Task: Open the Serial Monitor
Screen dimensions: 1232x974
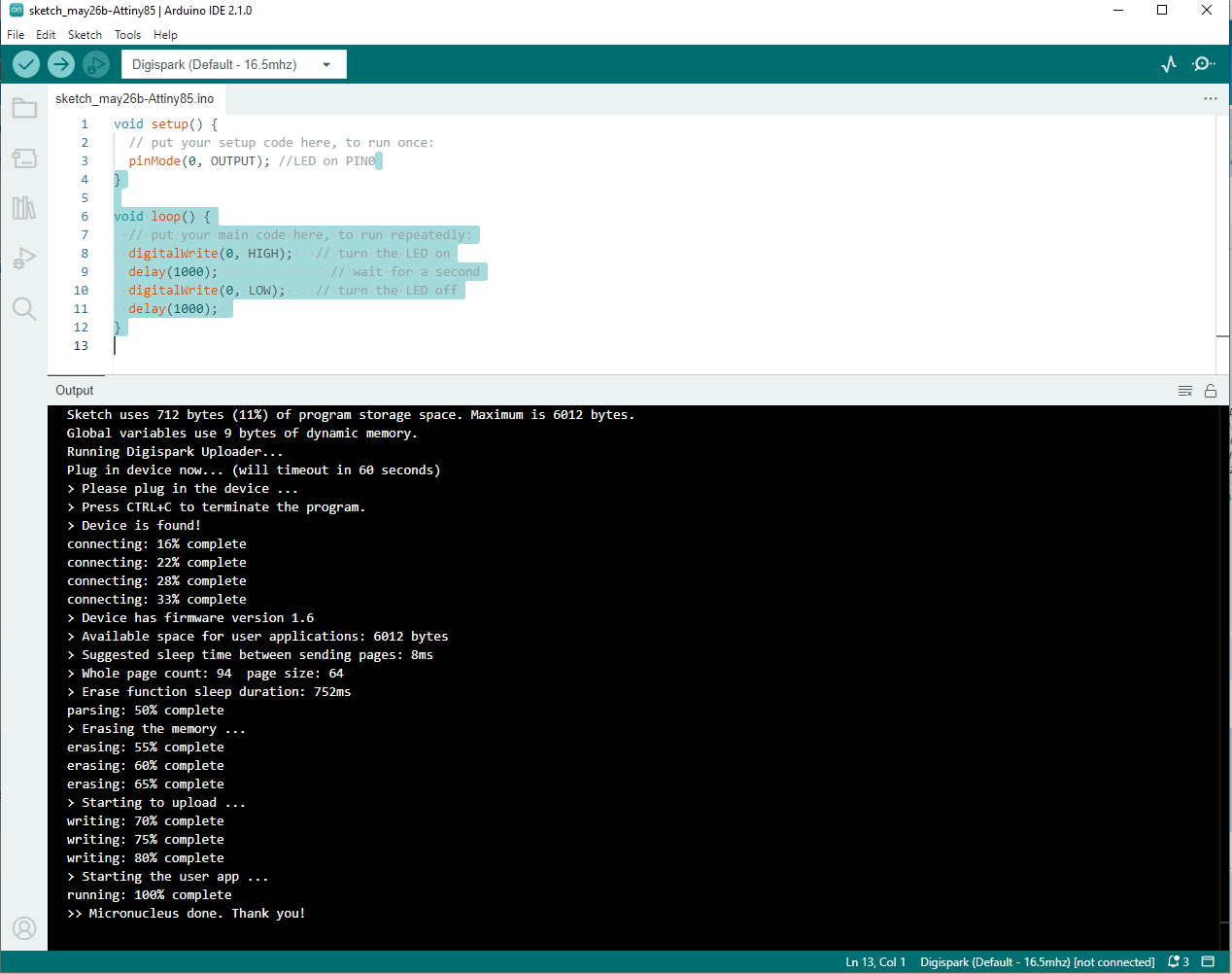Action: click(1204, 64)
